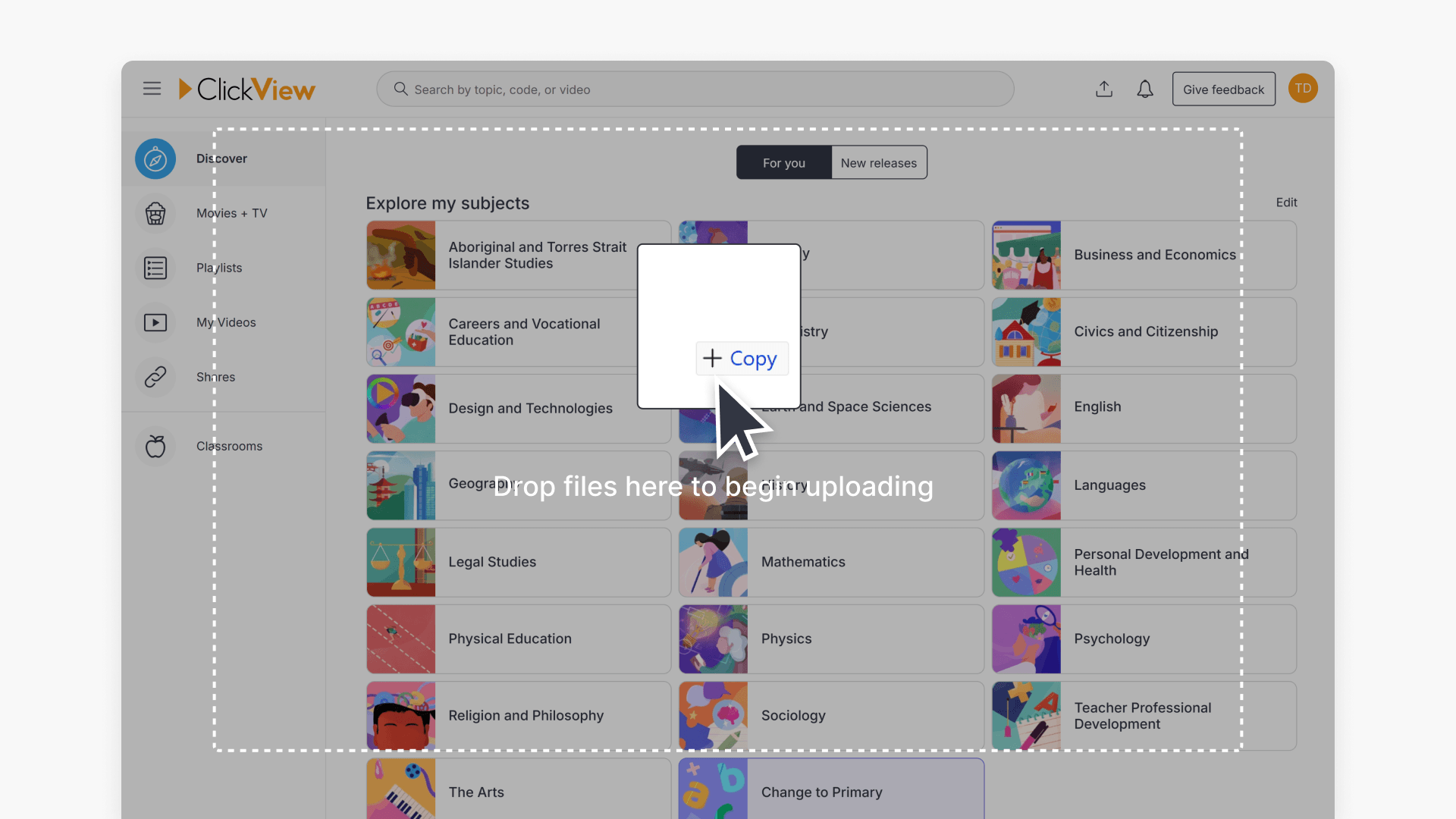
Task: Open the English subject tile
Action: [1144, 408]
